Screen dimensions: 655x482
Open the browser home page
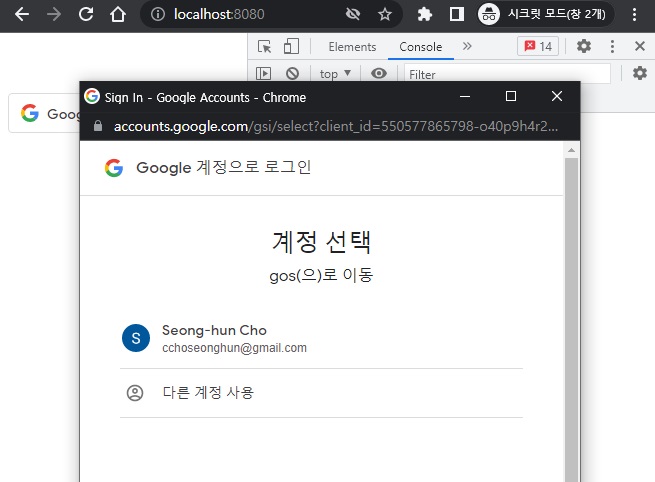(x=118, y=14)
